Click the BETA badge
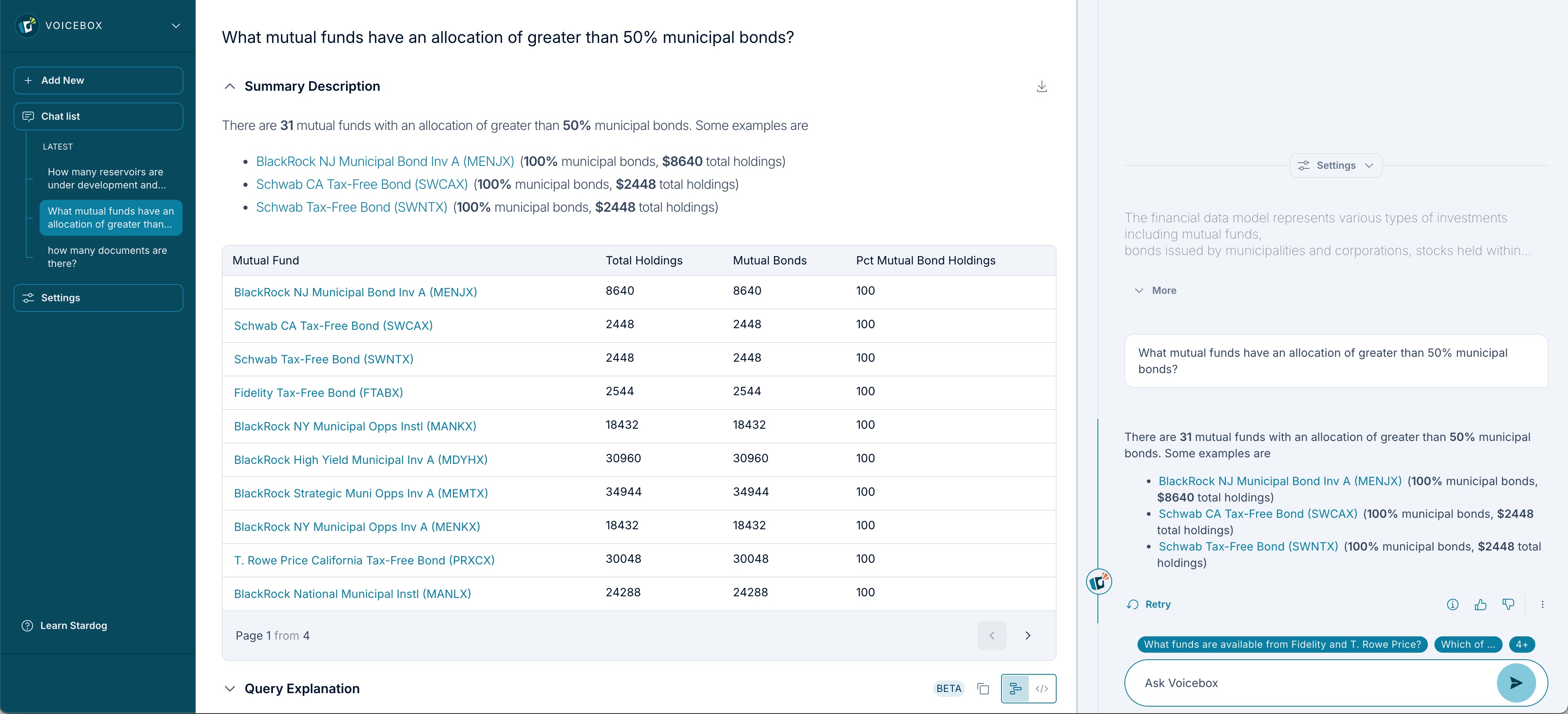Image resolution: width=1568 pixels, height=714 pixels. (x=948, y=689)
